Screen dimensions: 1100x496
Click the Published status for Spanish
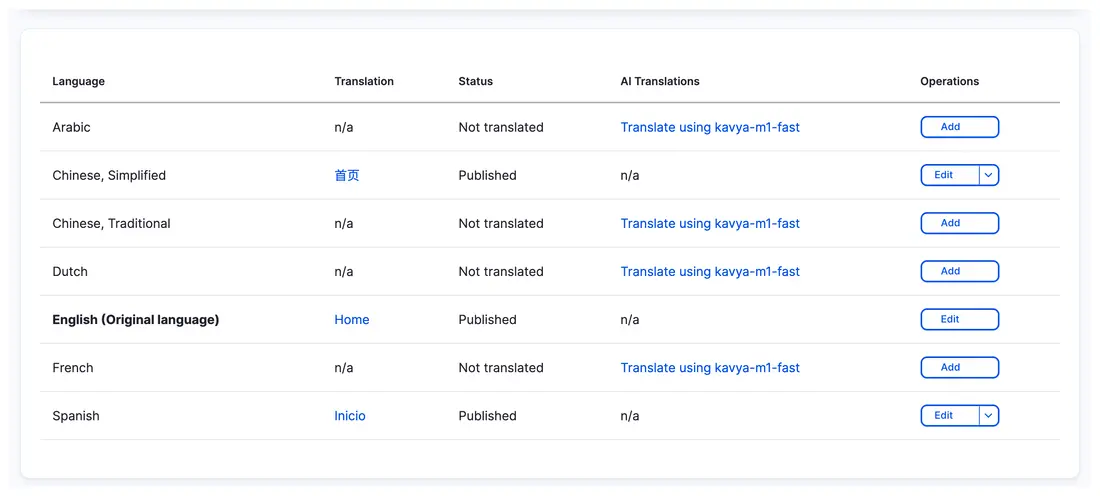tap(488, 416)
